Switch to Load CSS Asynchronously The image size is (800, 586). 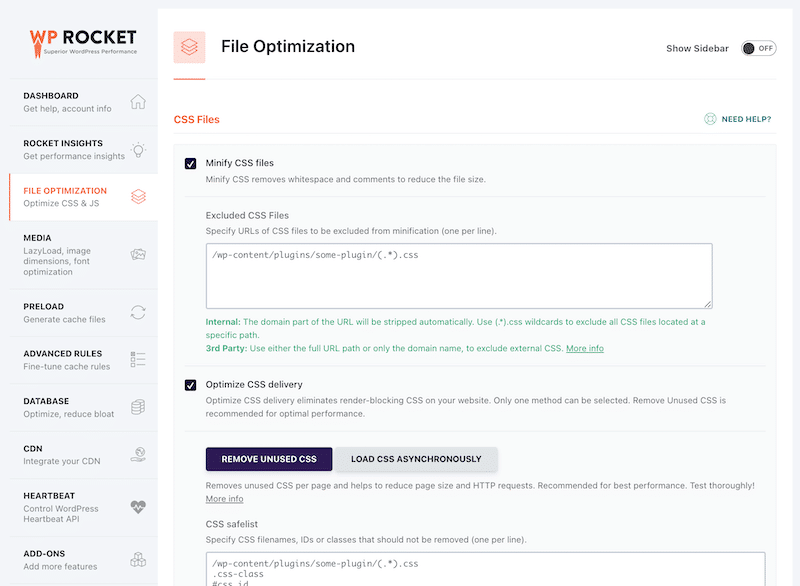(416, 459)
